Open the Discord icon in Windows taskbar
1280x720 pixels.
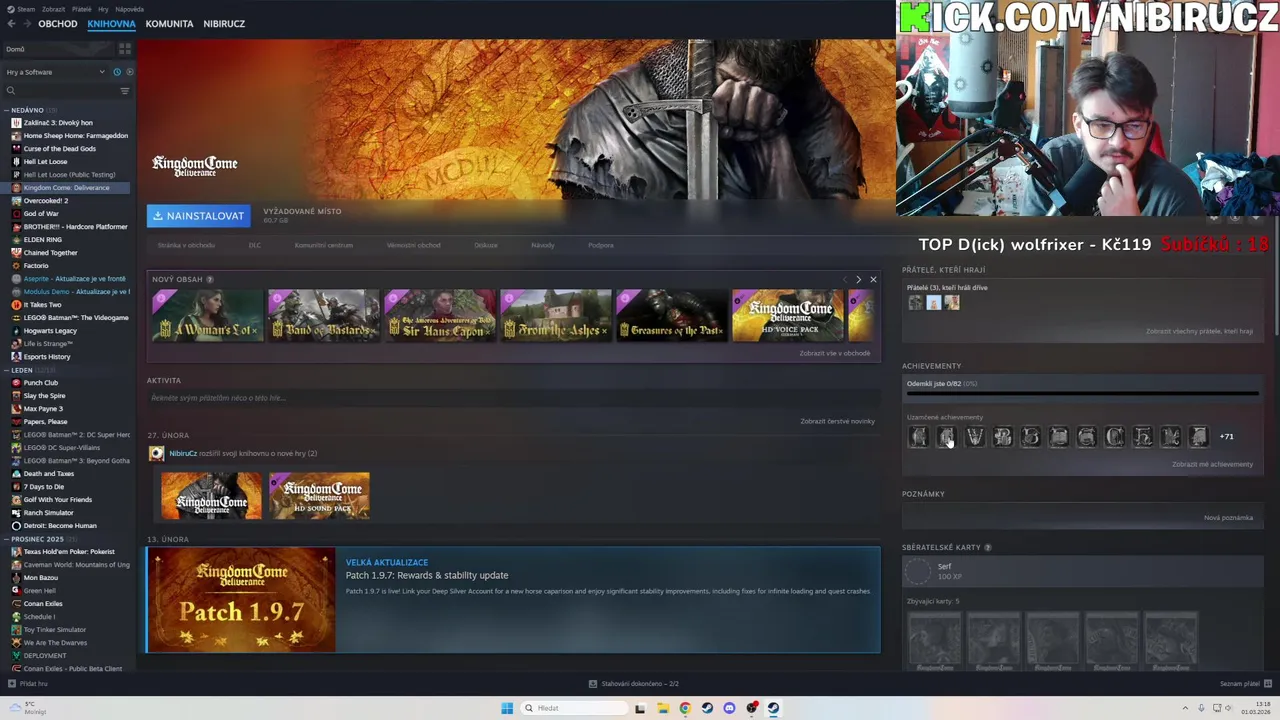tap(729, 708)
